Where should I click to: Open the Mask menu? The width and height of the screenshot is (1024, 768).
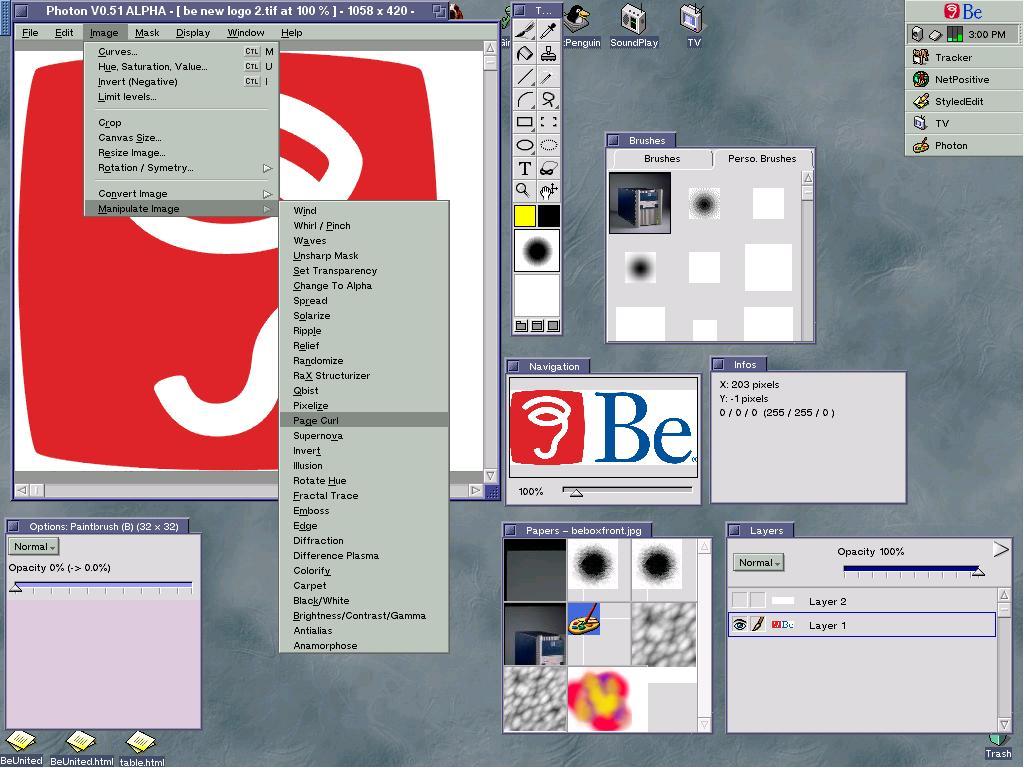147,33
